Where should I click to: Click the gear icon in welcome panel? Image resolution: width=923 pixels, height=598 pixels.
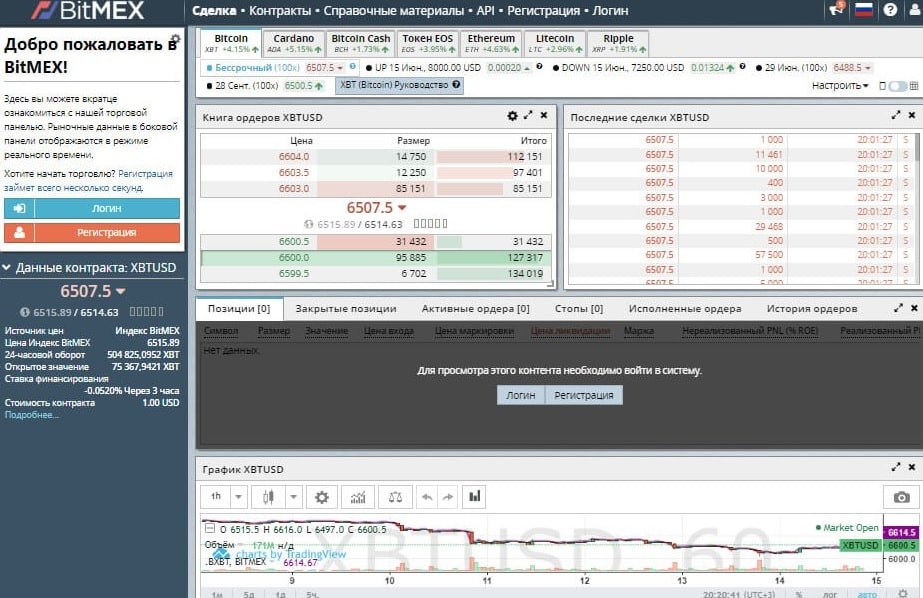[x=175, y=39]
